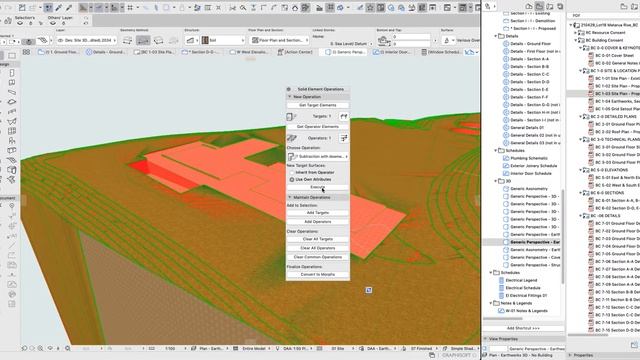Select BC 0-01 Cover Sheet layout

[614, 55]
